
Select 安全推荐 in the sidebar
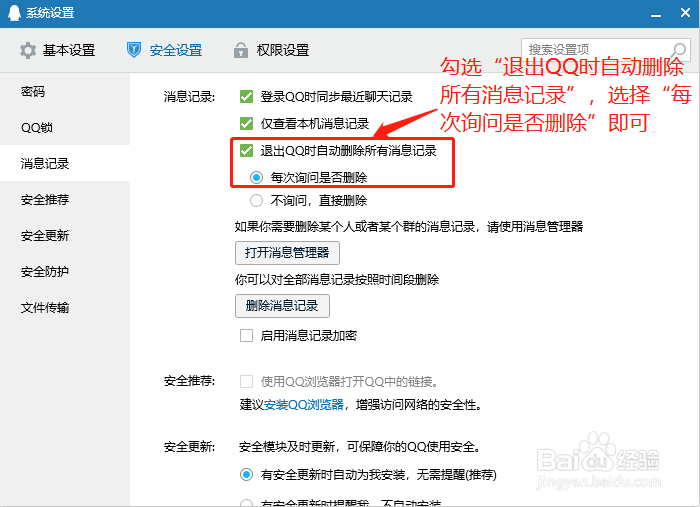tap(65, 199)
